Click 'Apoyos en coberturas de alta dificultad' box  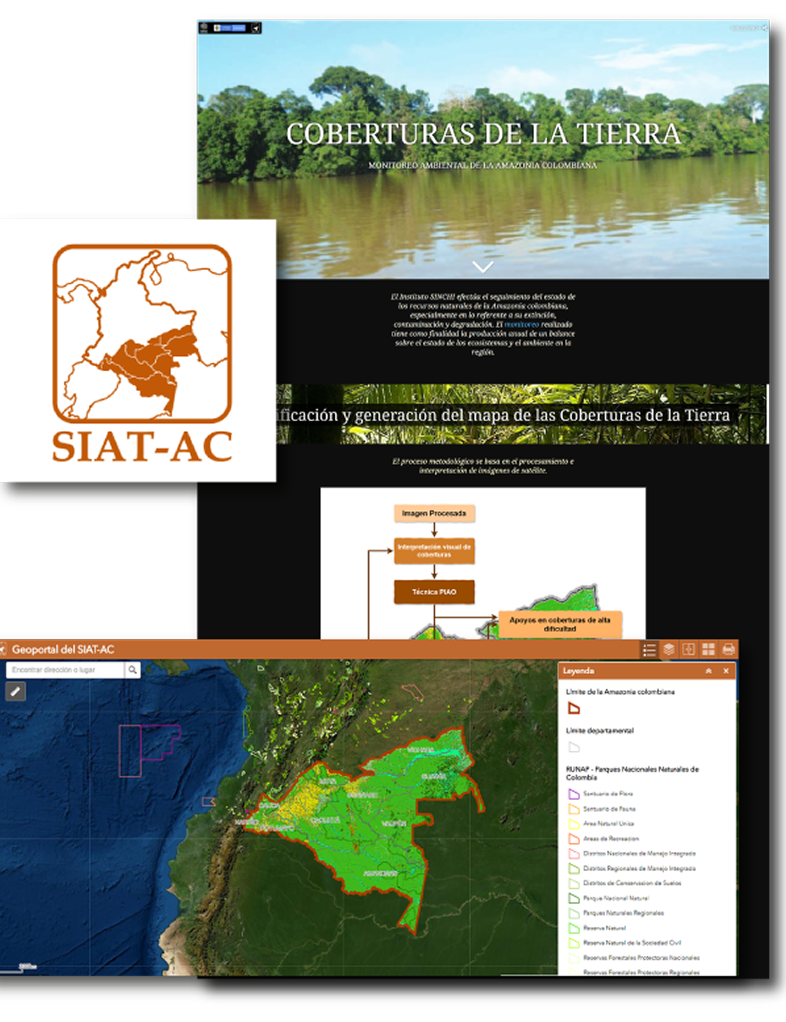[x=560, y=624]
